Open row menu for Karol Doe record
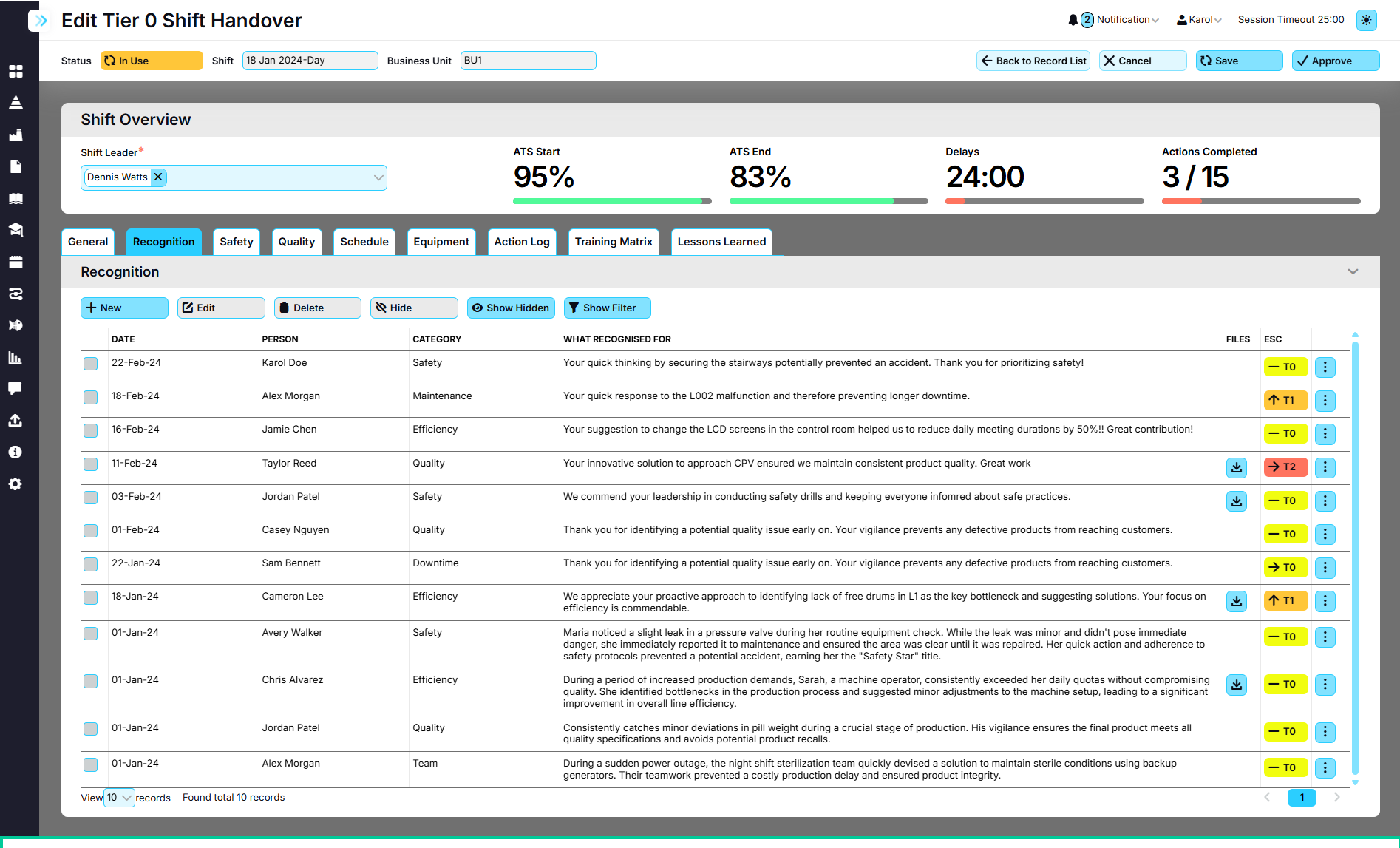Screen dimensions: 1400x848 pyautogui.click(x=1325, y=367)
